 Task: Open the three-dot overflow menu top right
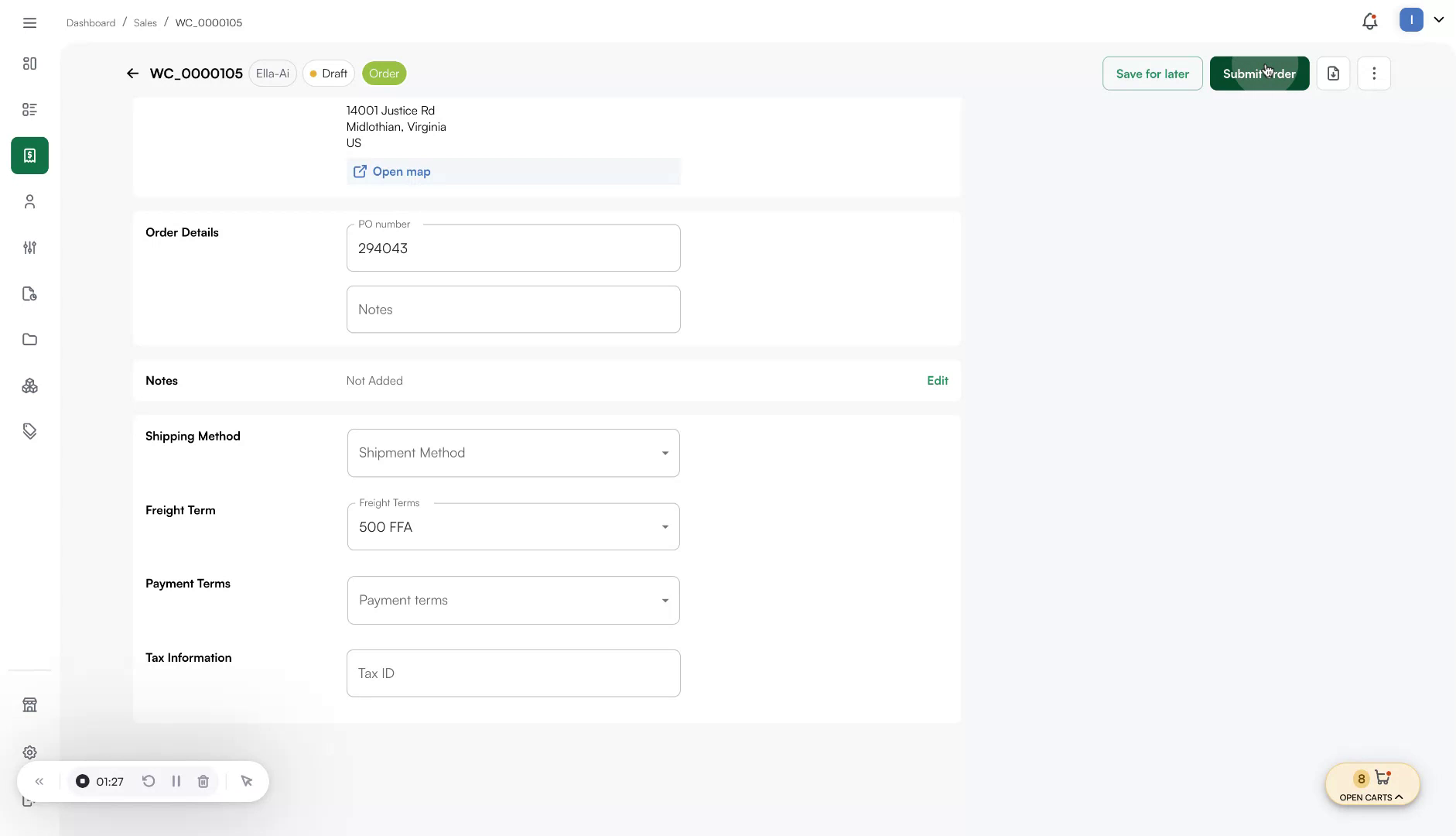point(1374,73)
